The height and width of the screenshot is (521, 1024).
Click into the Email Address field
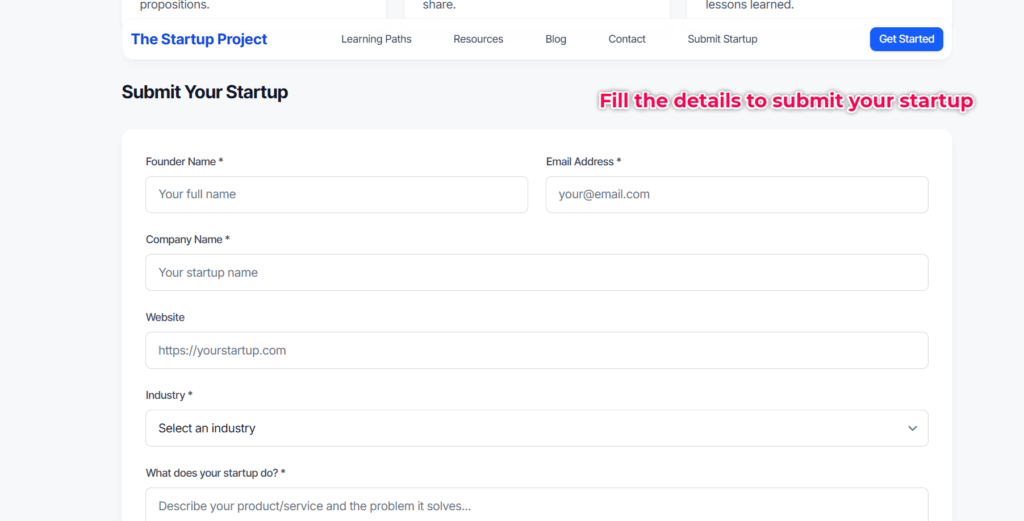[x=737, y=195]
